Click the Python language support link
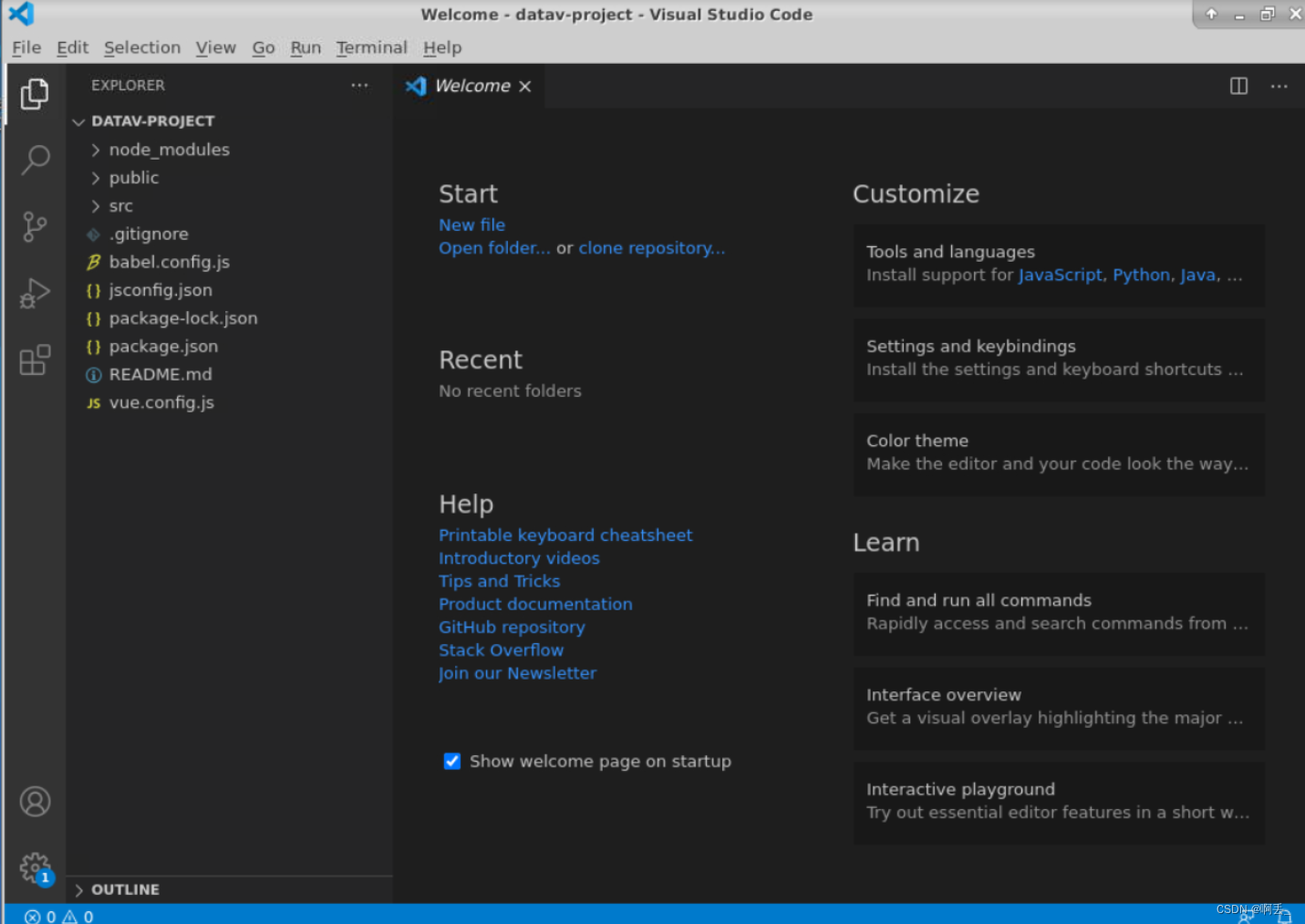This screenshot has height=924, width=1305. click(x=1141, y=275)
